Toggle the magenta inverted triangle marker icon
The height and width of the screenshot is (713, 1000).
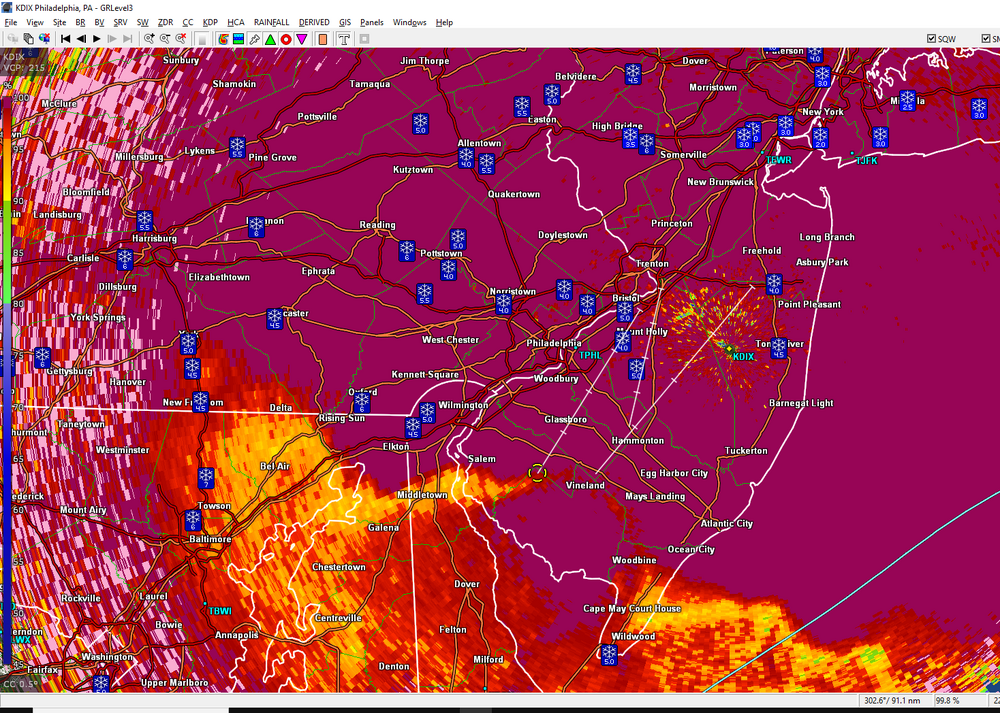[301, 38]
